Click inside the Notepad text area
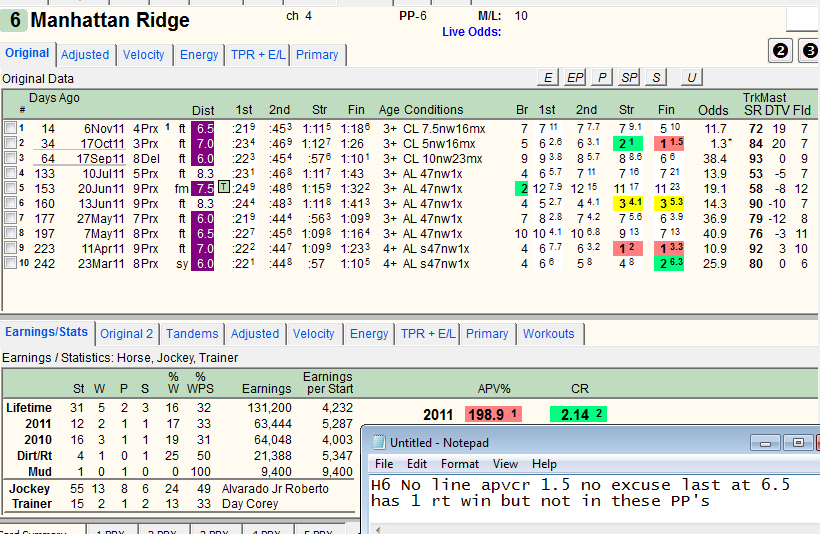The image size is (820, 534). click(x=594, y=498)
